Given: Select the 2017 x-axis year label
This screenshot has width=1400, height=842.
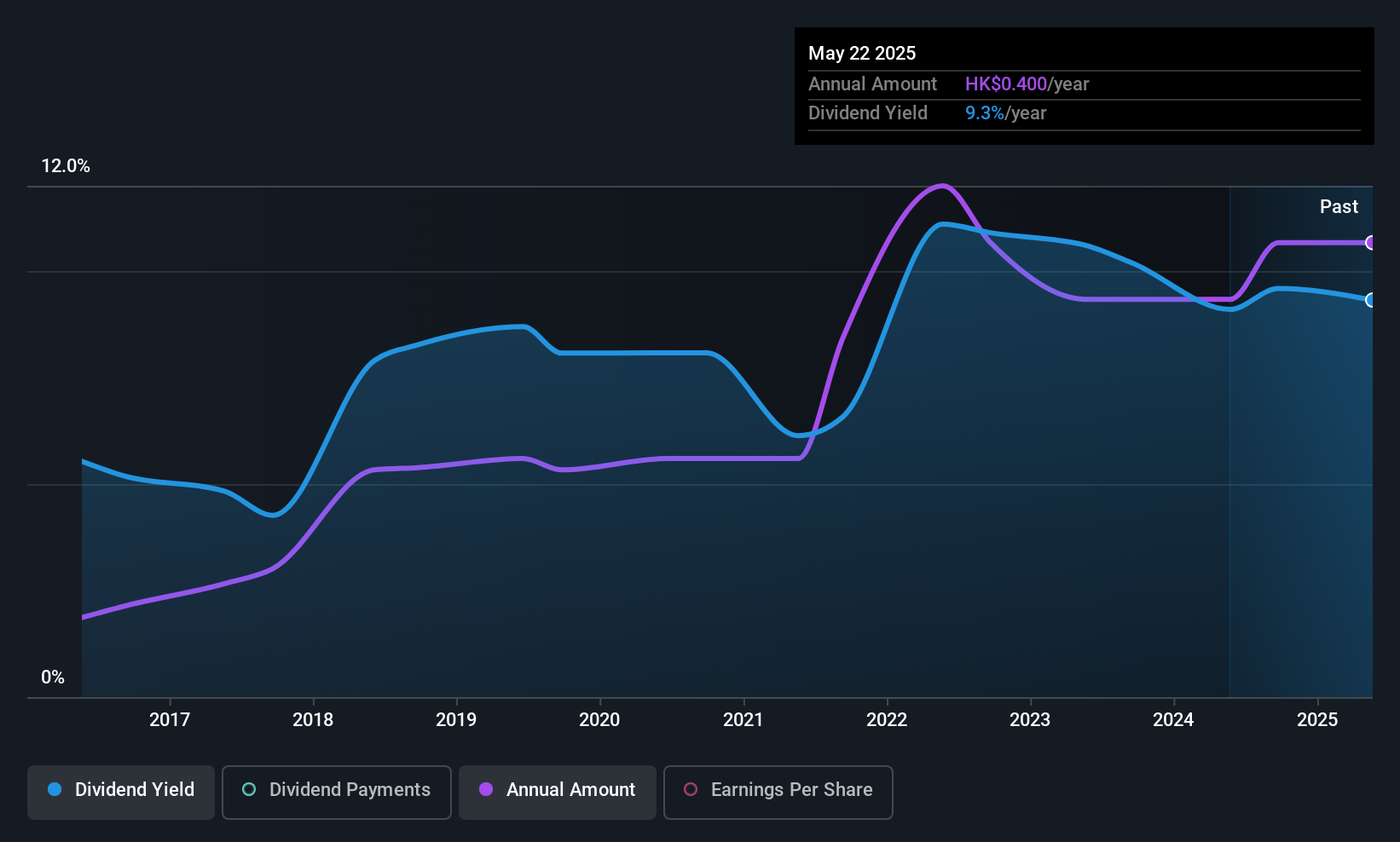Looking at the screenshot, I should coord(170,720).
